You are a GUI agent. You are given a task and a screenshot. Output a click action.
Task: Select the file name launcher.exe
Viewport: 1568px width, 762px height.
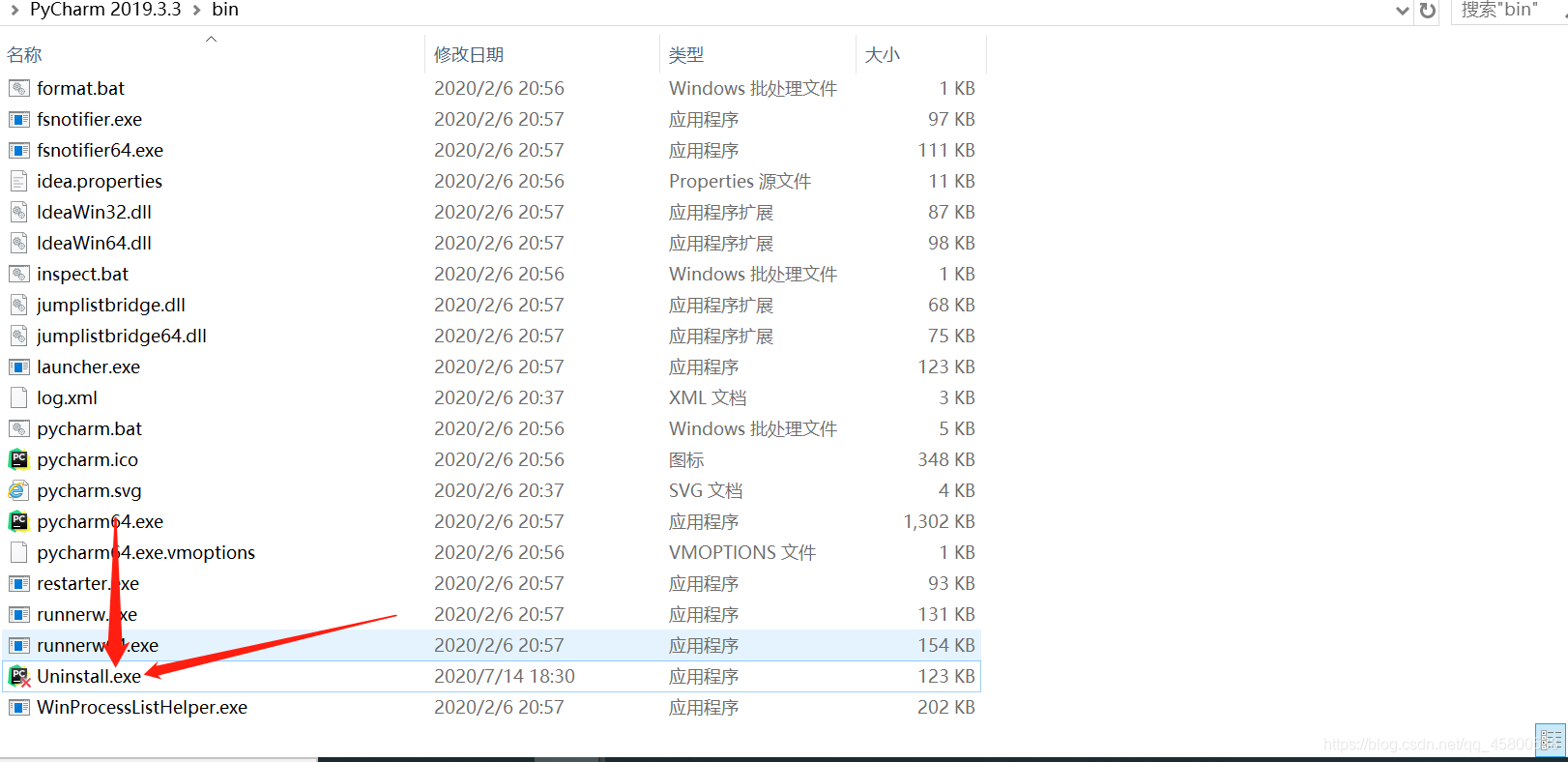[x=89, y=366]
